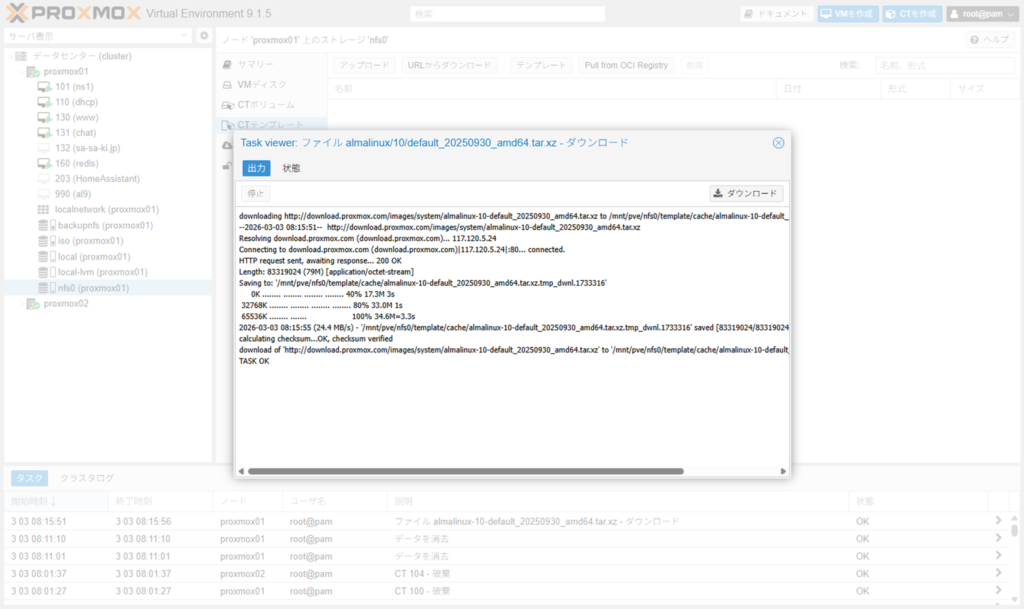The image size is (1024, 609).
Task: Open the VMディスク panel
Action: (x=260, y=84)
